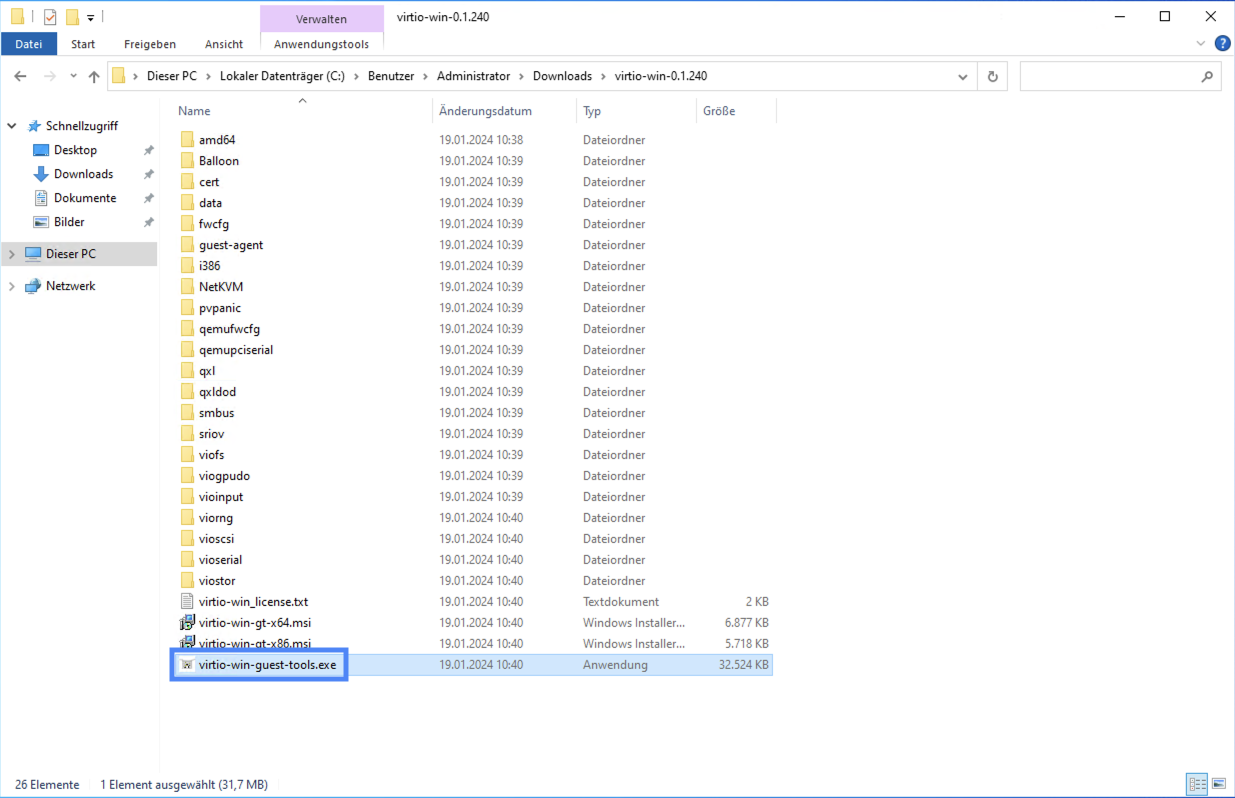Viewport: 1235px width, 798px height.
Task: Select the vioscsi folder name
Action: point(217,539)
